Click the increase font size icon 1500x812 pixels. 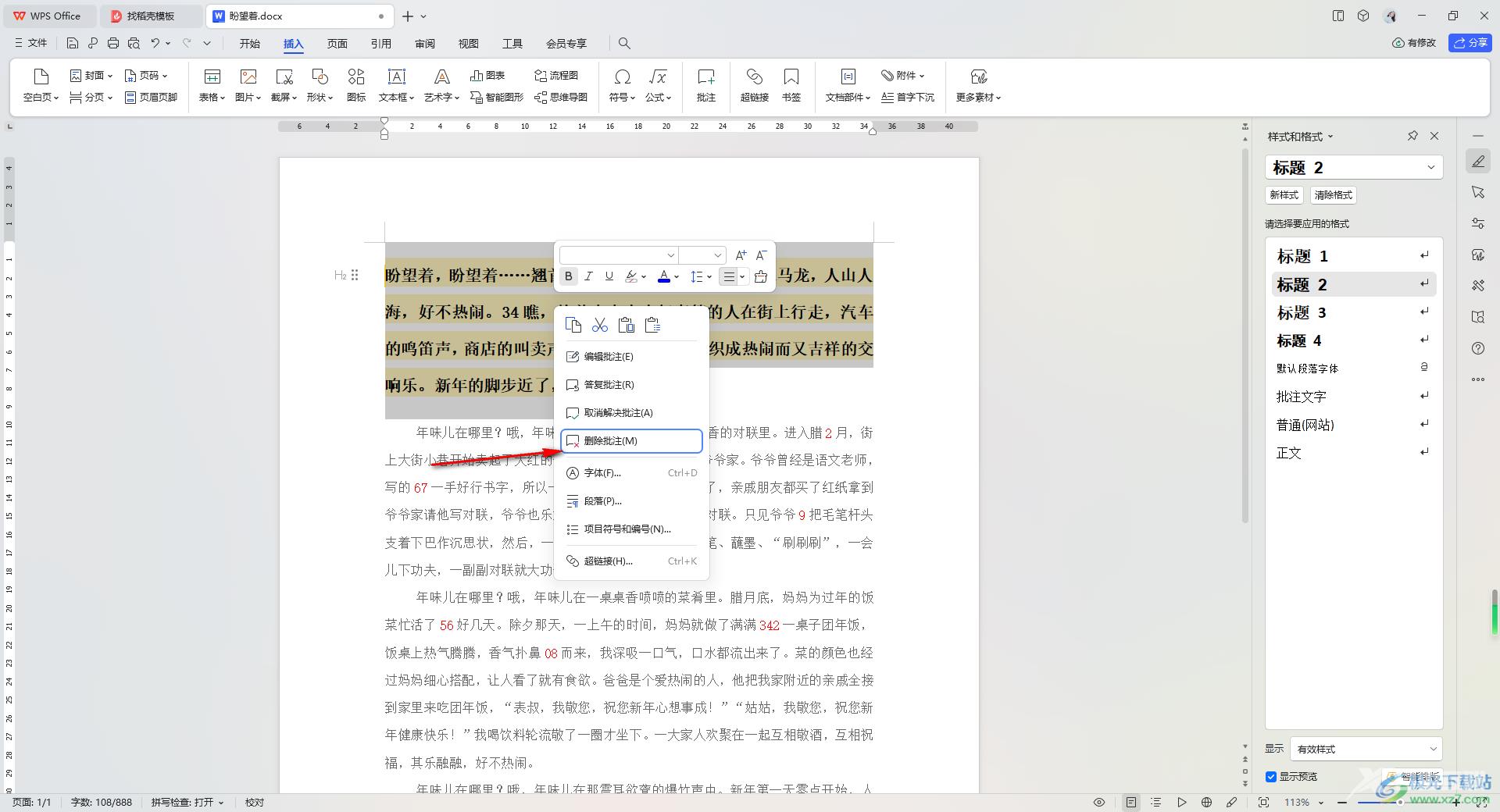[741, 255]
